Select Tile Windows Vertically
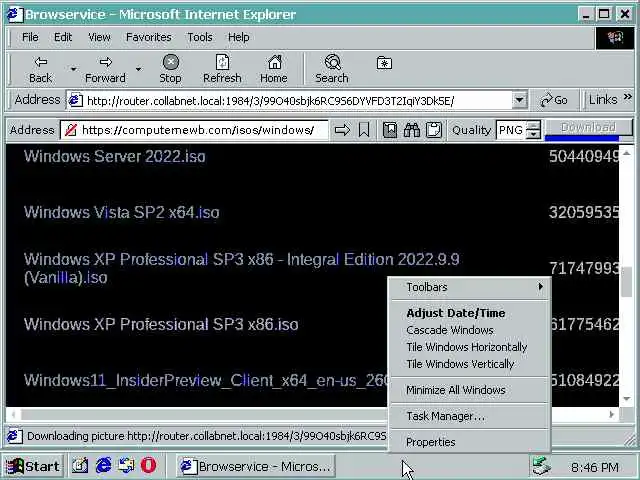This screenshot has height=480, width=640. pos(469,364)
